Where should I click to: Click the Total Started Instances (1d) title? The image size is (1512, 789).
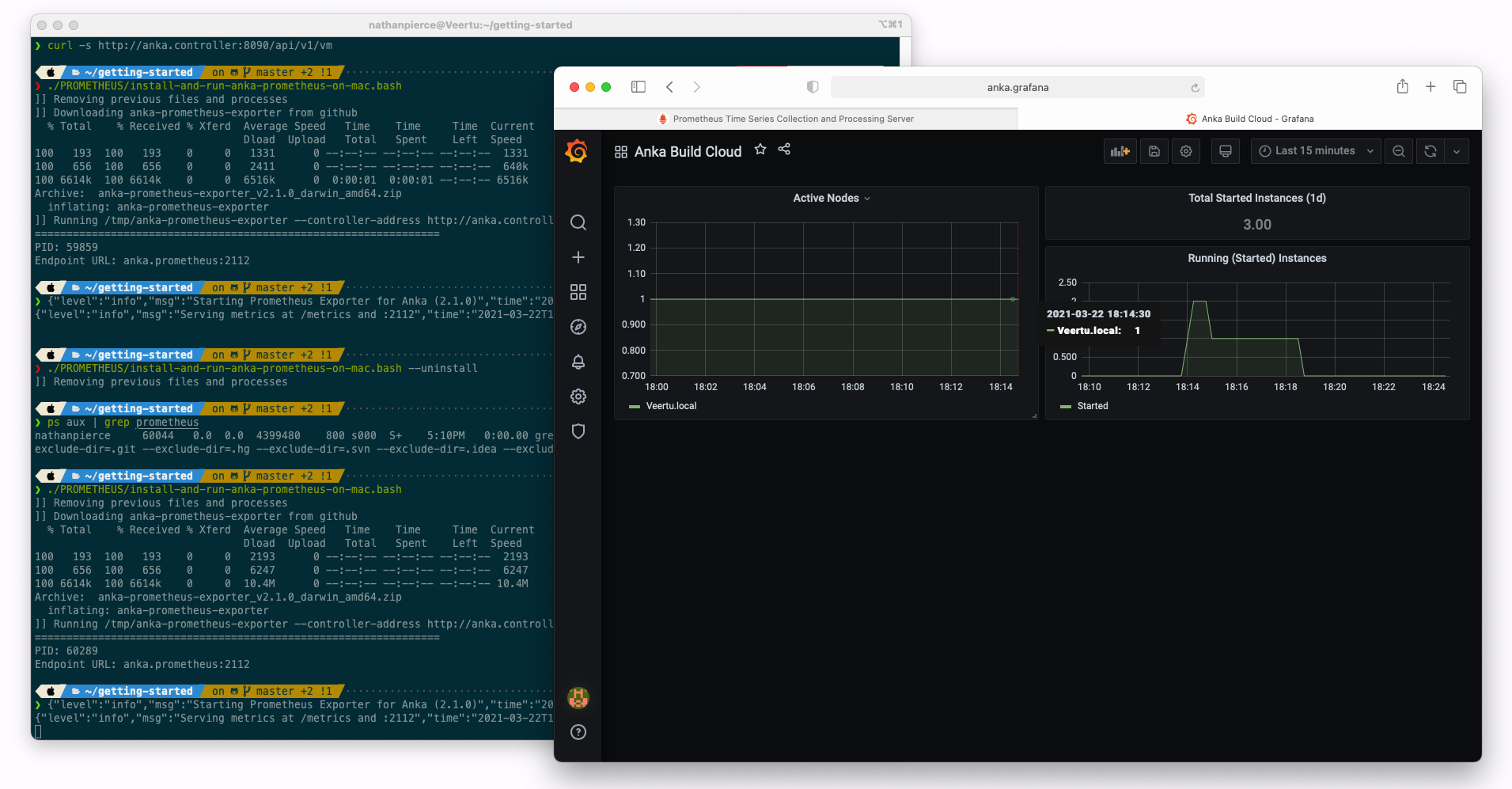[x=1257, y=198]
